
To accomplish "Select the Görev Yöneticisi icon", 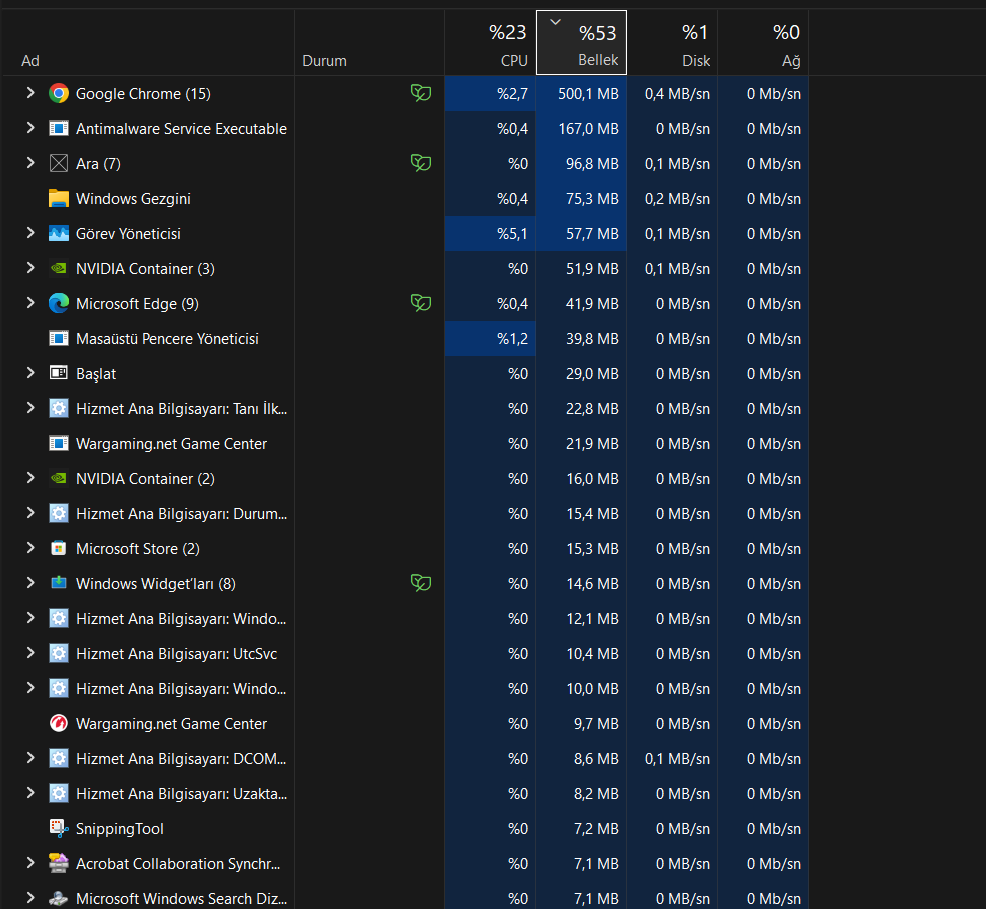I will [x=58, y=234].
